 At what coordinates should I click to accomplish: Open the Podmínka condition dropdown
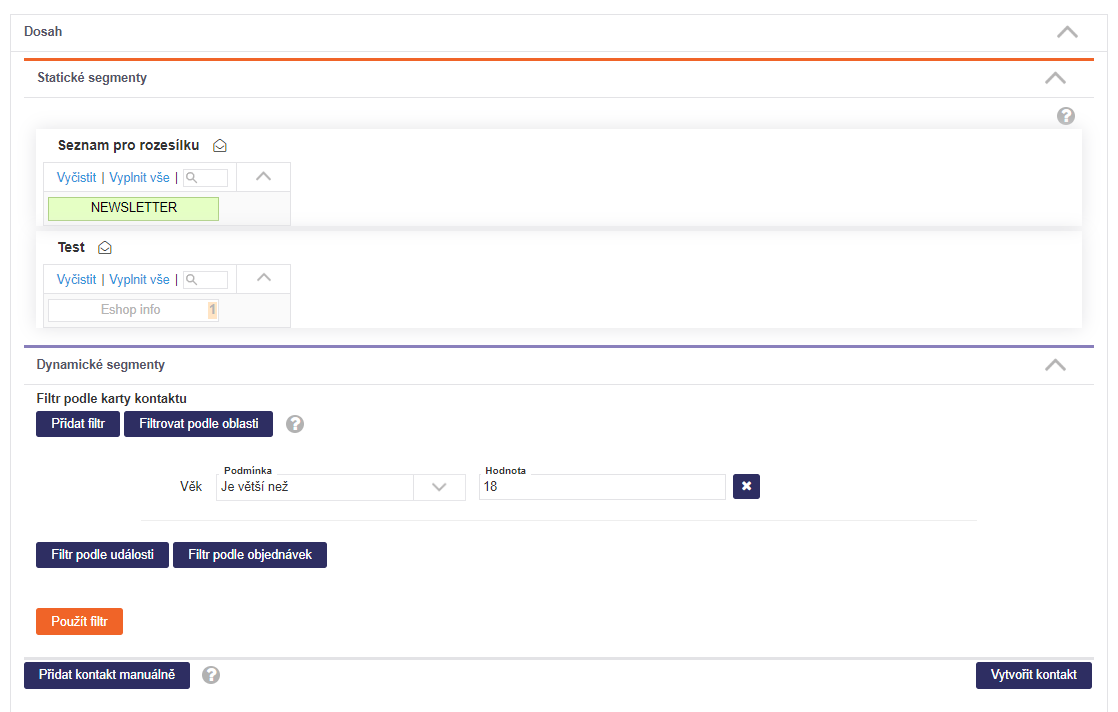coord(438,487)
